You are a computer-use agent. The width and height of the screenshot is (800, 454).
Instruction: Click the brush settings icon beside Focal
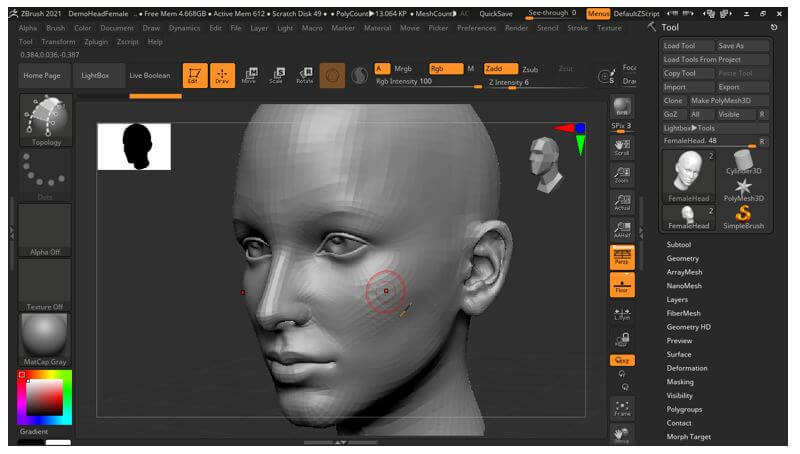(x=606, y=77)
